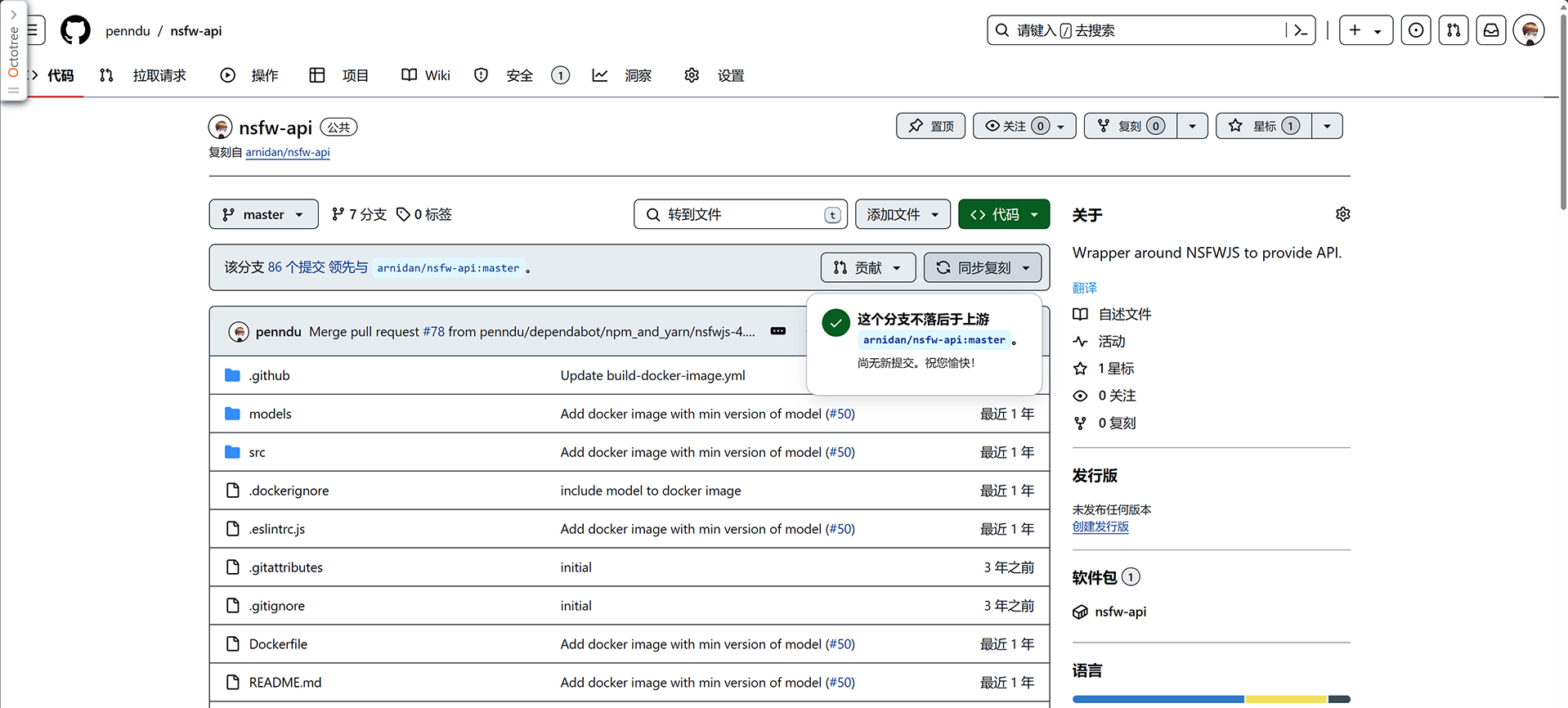Screen dimensions: 1568x708
Task: Expand the 添加文件 add file dropdown
Action: pyautogui.click(x=903, y=214)
